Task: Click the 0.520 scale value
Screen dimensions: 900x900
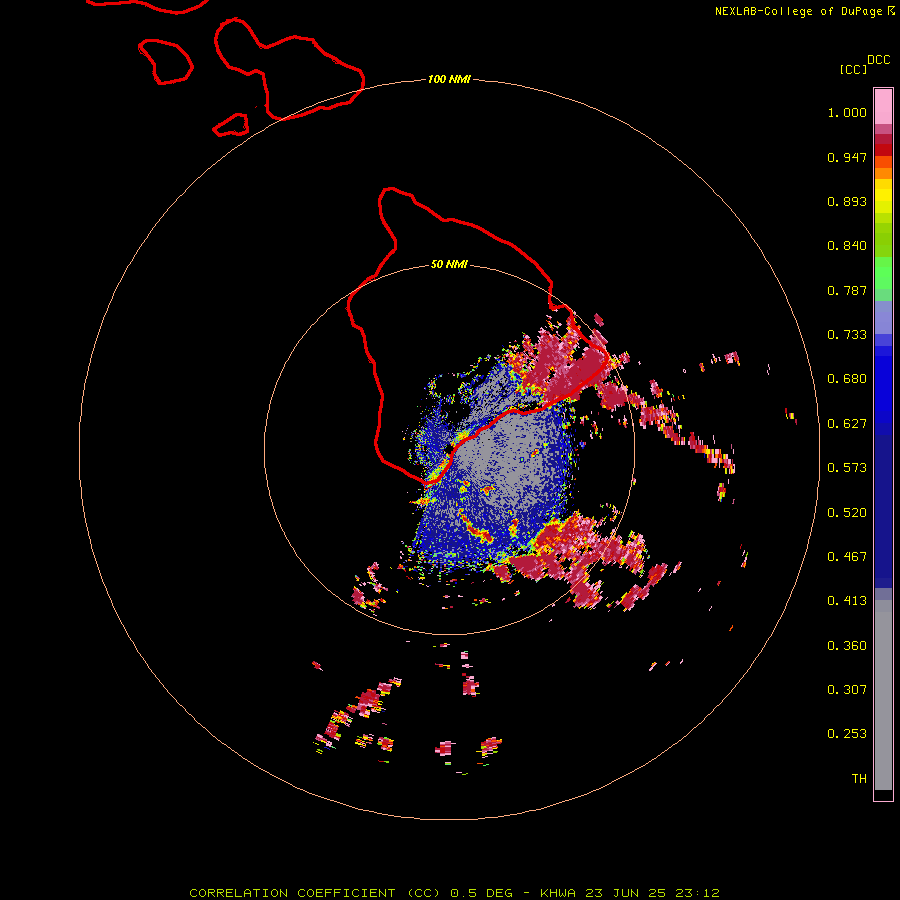Action: (x=847, y=513)
